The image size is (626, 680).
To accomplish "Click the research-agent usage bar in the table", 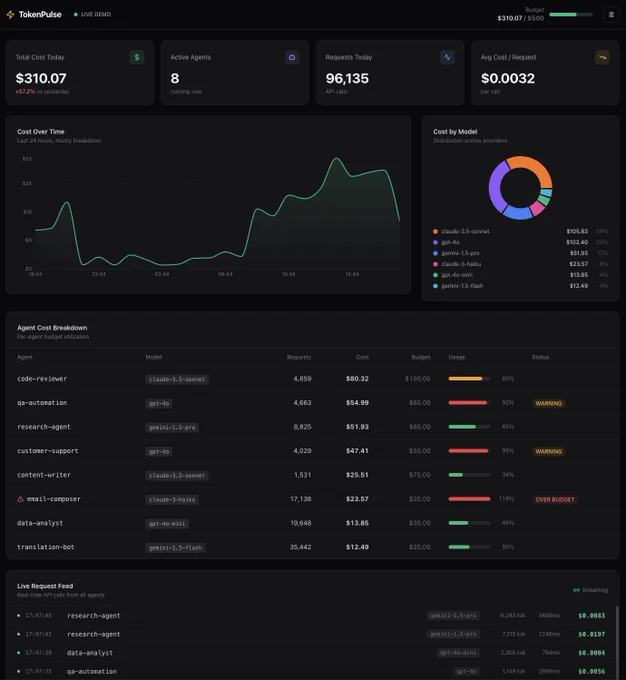I will click(469, 427).
